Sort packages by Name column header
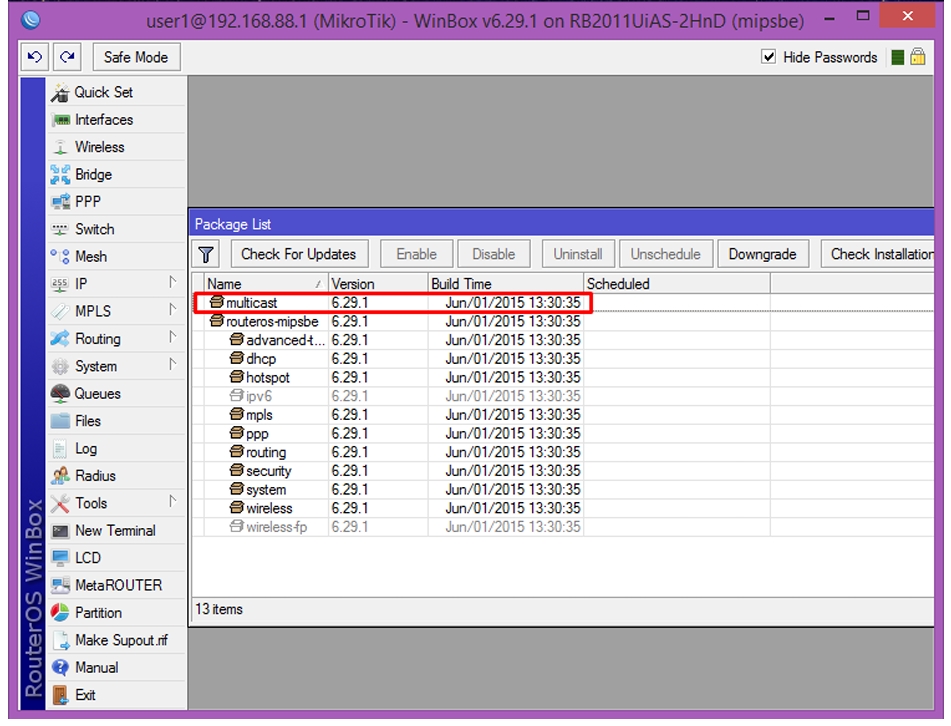 pos(266,284)
